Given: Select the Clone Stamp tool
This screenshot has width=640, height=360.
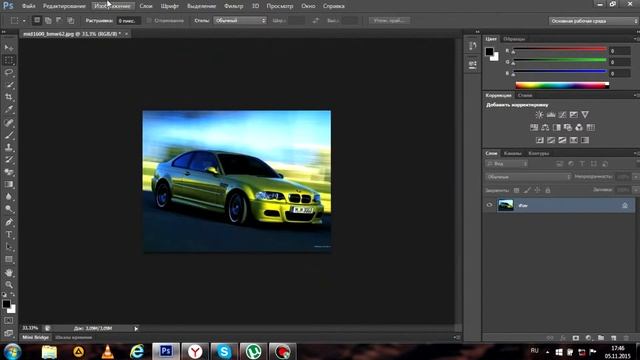Looking at the screenshot, I should (x=9, y=147).
